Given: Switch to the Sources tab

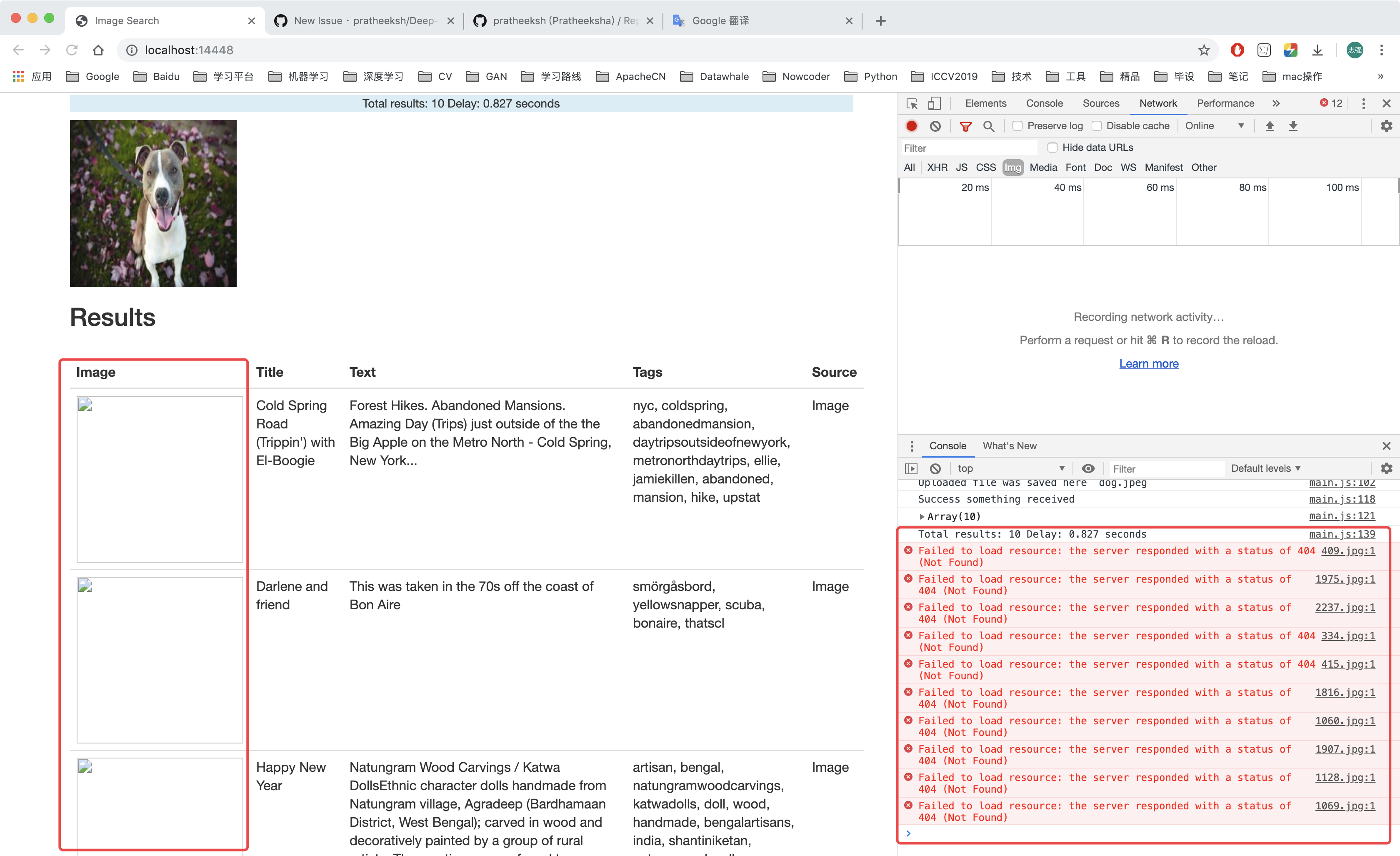Looking at the screenshot, I should (x=1100, y=103).
